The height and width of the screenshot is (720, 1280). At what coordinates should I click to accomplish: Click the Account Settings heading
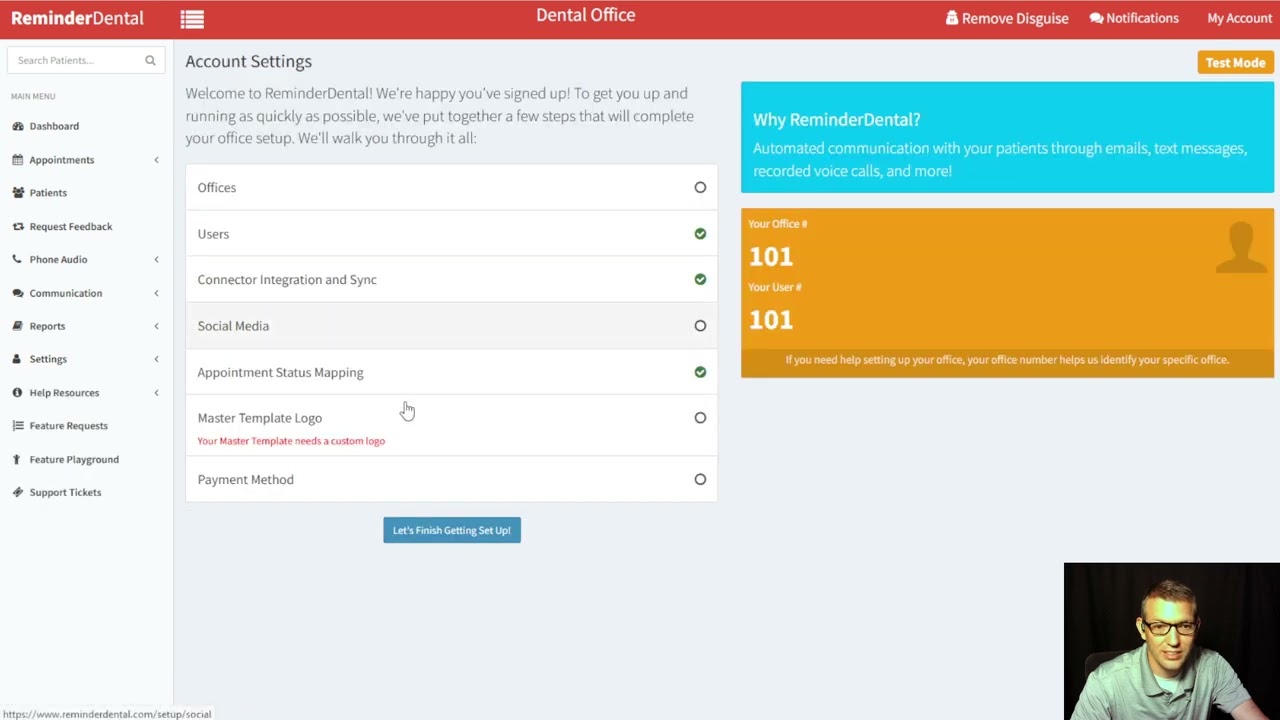(248, 61)
